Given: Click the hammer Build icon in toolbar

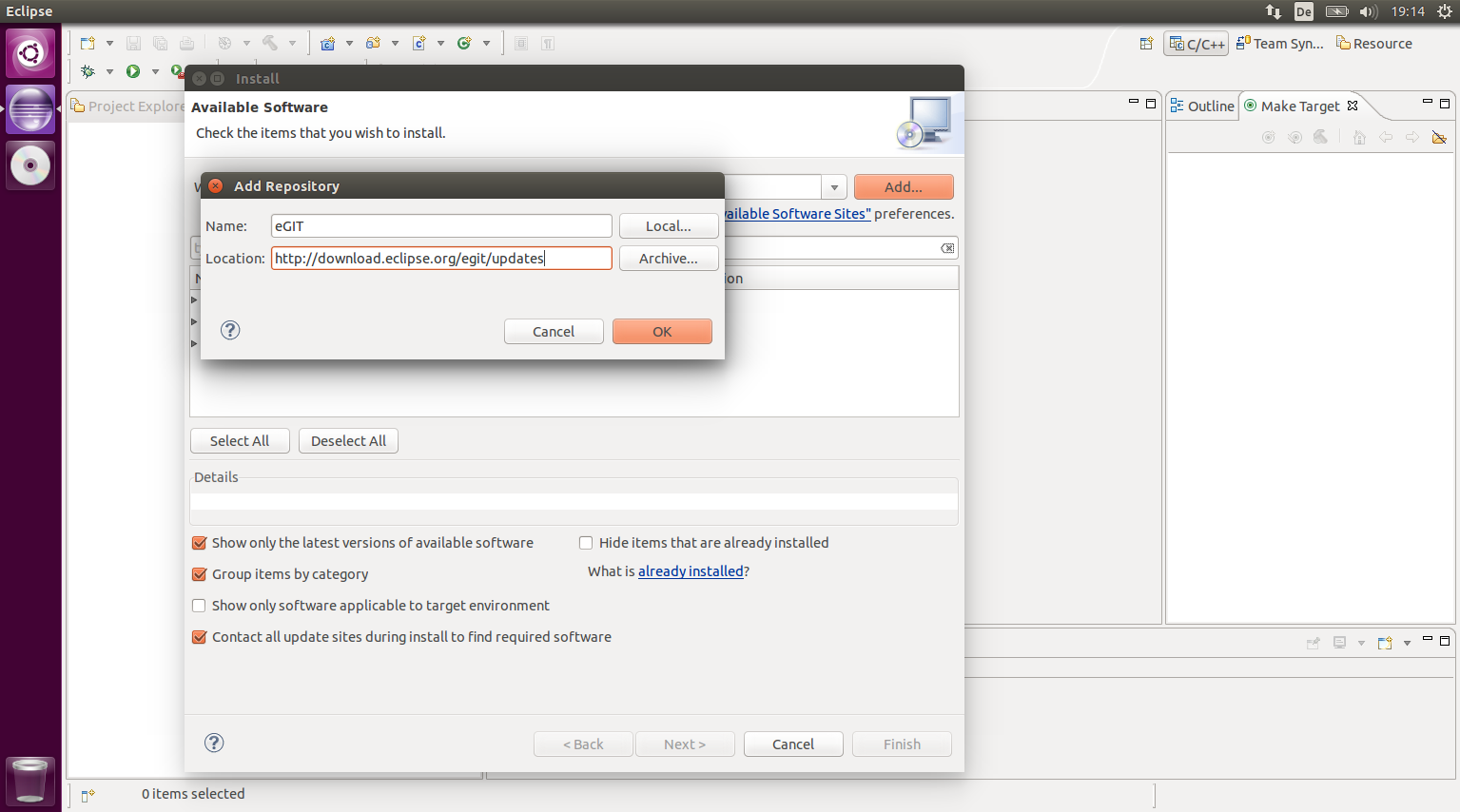Looking at the screenshot, I should coord(270,43).
